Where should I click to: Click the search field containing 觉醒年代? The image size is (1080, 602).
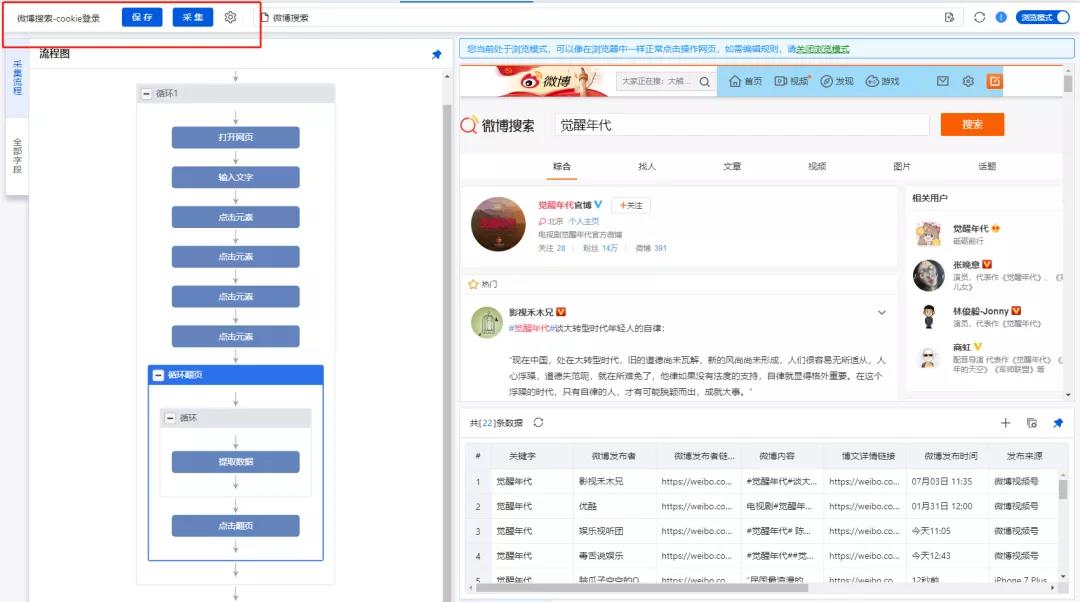coord(742,125)
